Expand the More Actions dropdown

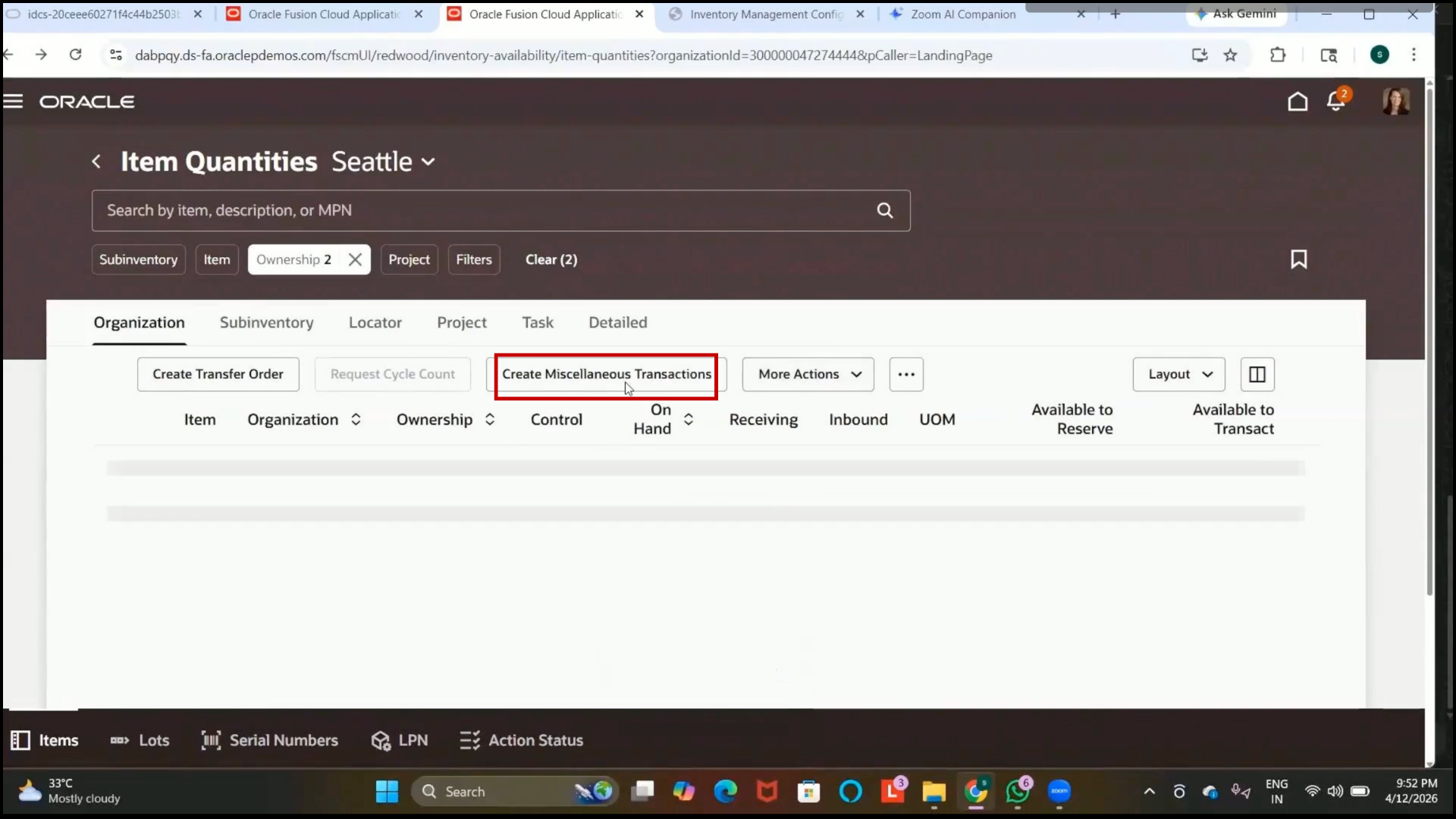[808, 375]
